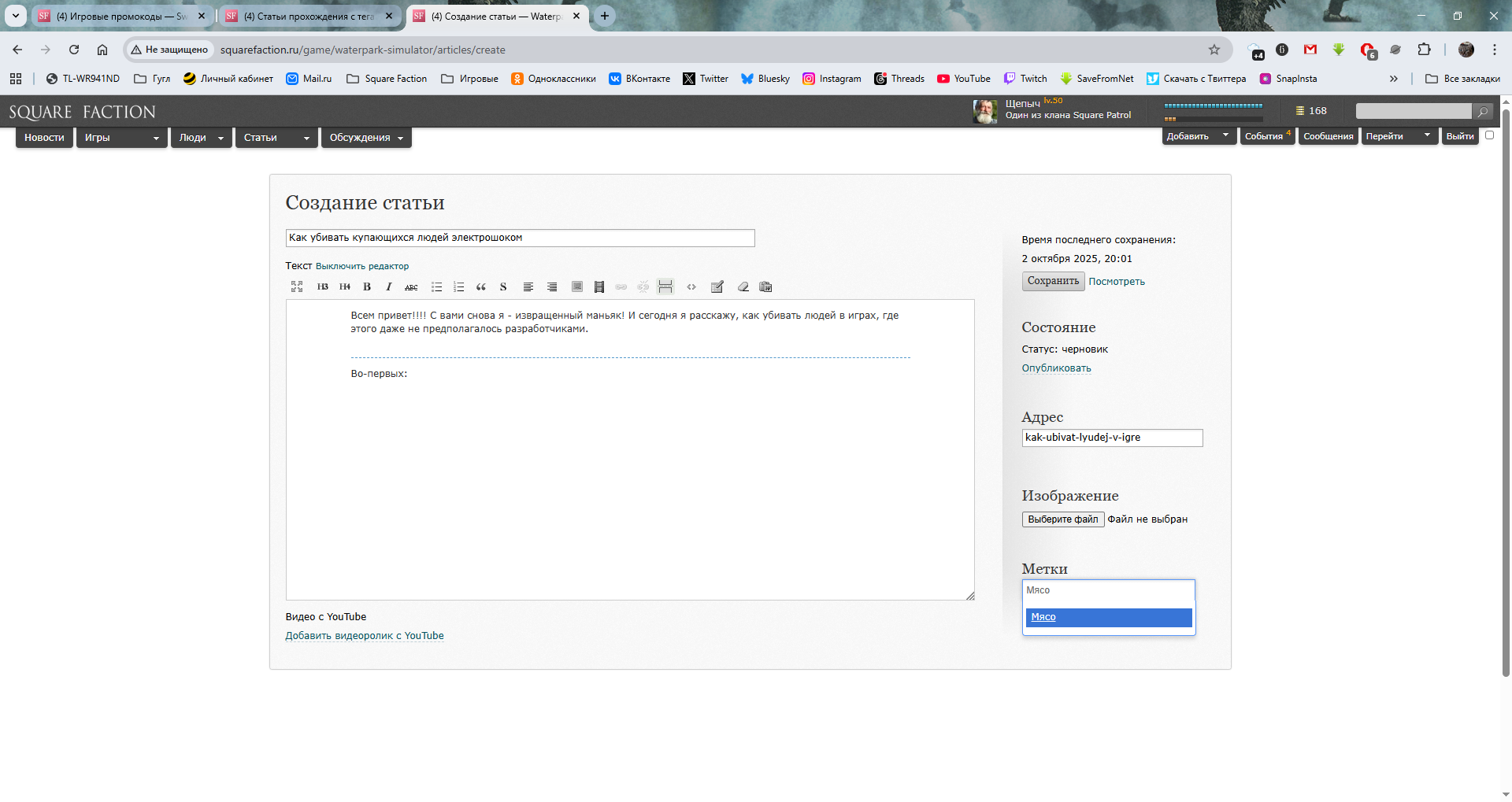Click the site search magnifier button
The height and width of the screenshot is (802, 1512).
click(x=1483, y=112)
